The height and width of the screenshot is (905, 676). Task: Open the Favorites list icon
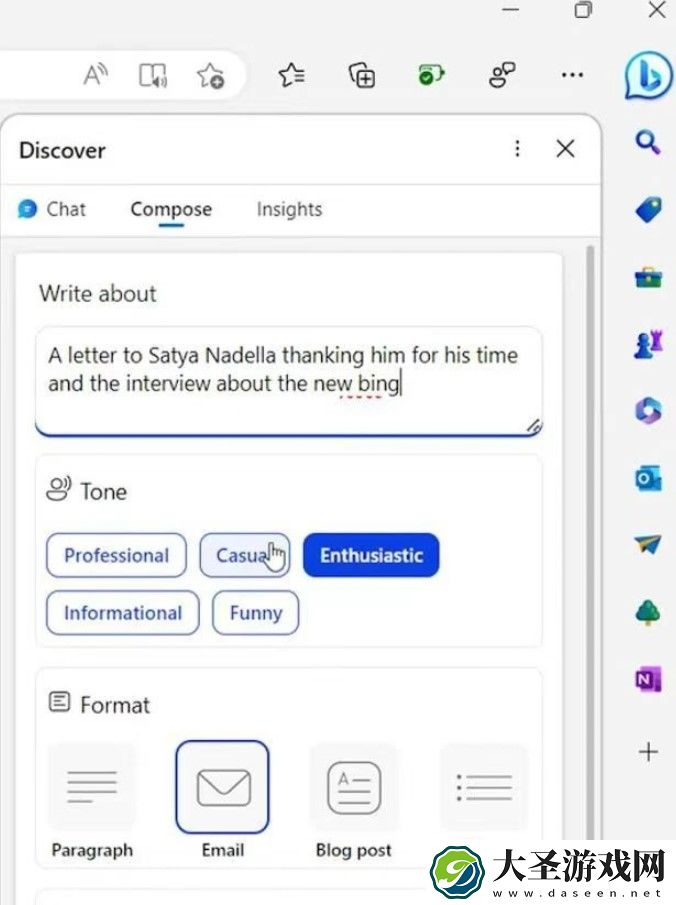(292, 75)
